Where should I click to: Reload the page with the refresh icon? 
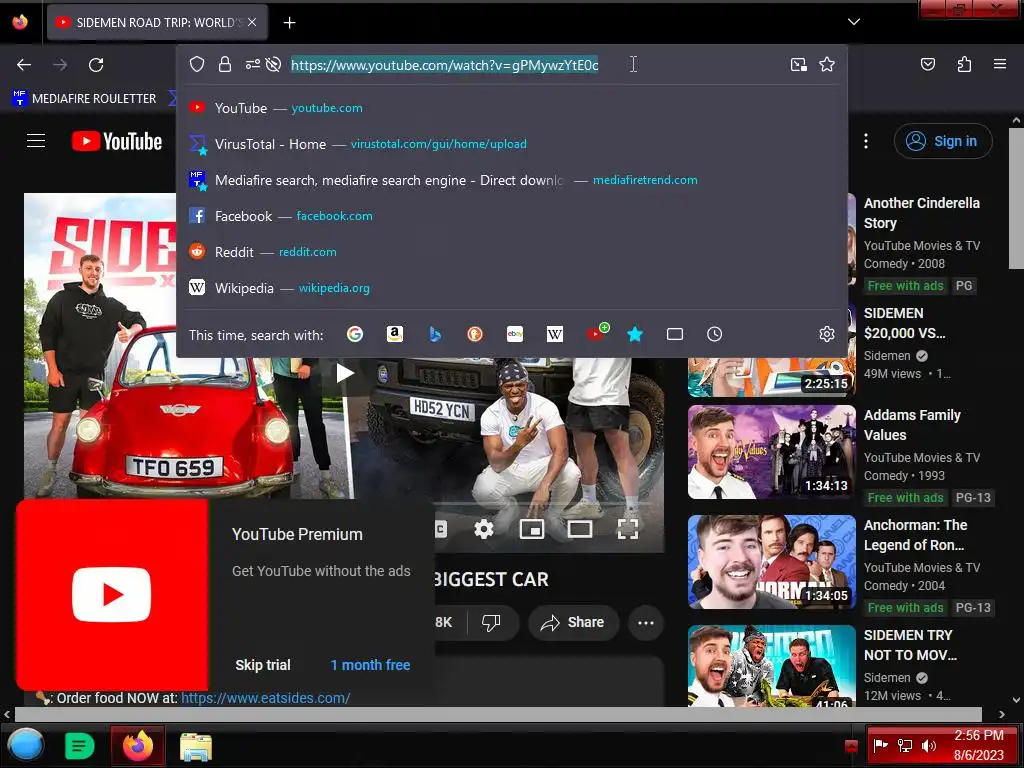pyautogui.click(x=96, y=65)
